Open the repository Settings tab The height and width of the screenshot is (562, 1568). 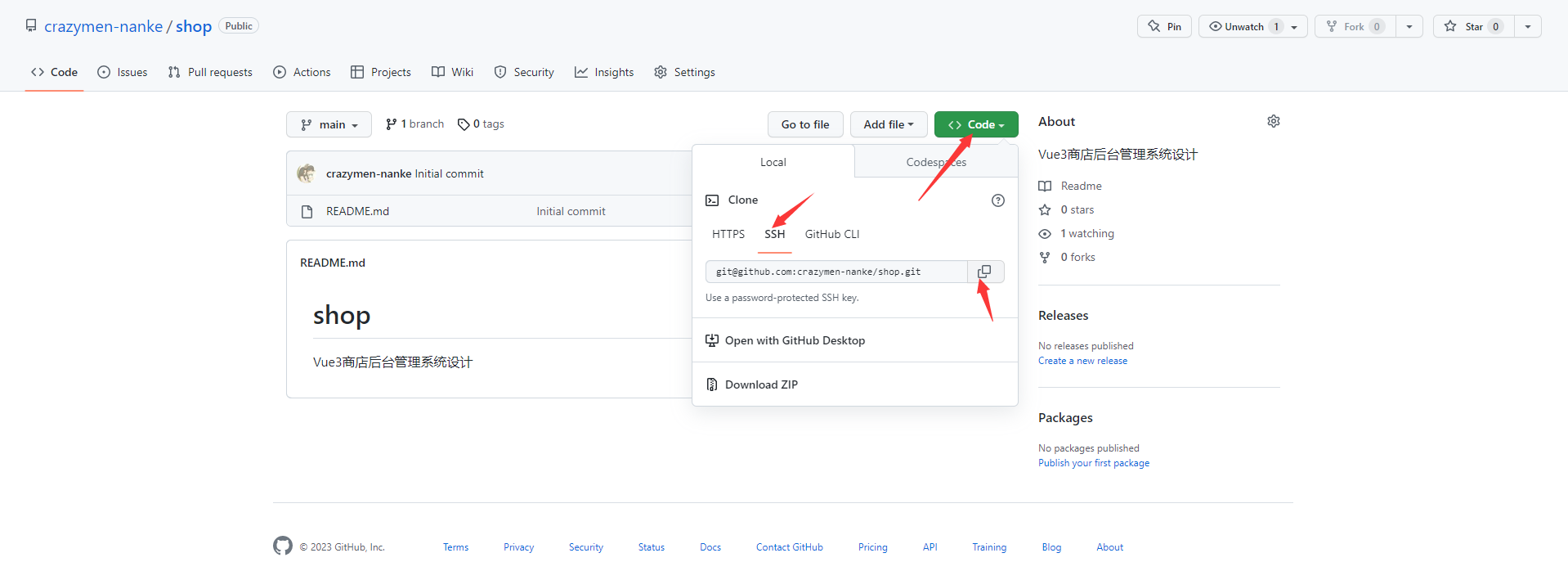click(x=685, y=72)
